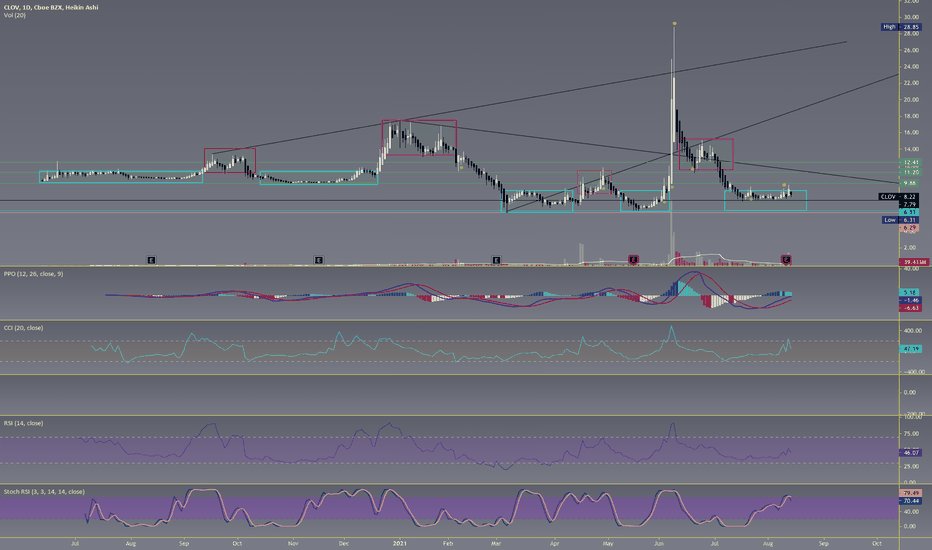Click the Feb label on the time axis

tap(448, 543)
